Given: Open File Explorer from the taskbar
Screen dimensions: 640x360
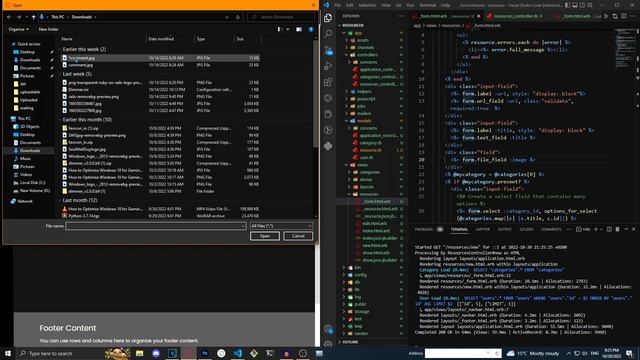Looking at the screenshot, I should point(140,353).
